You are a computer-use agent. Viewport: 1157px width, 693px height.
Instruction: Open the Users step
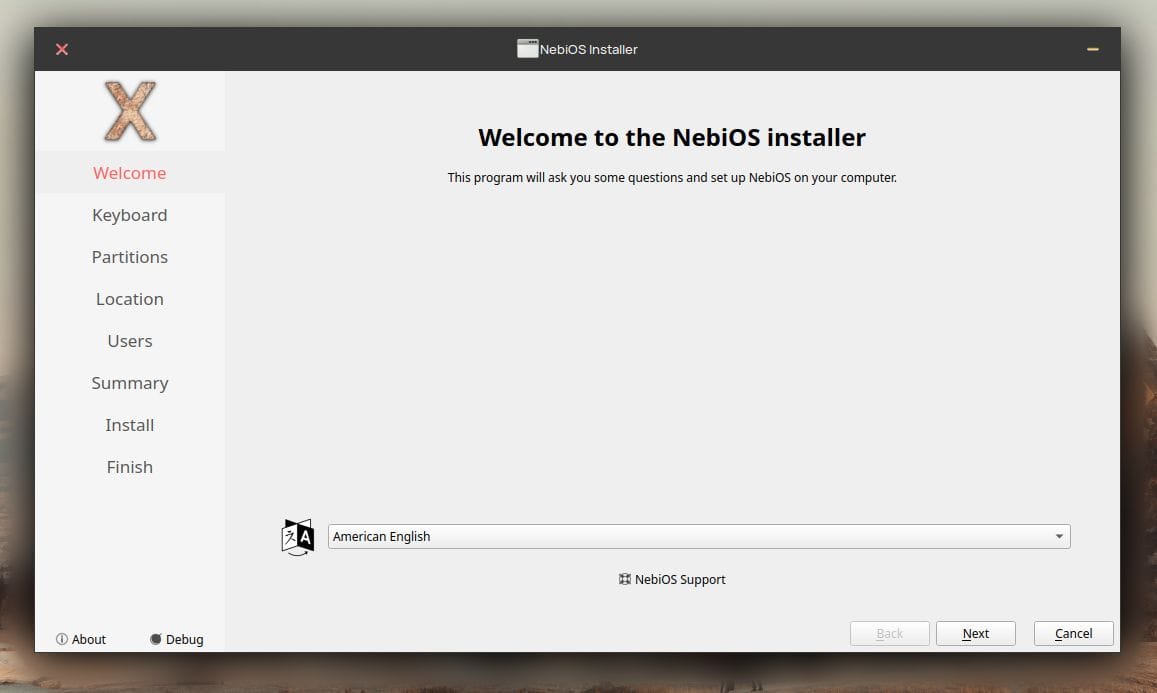130,341
